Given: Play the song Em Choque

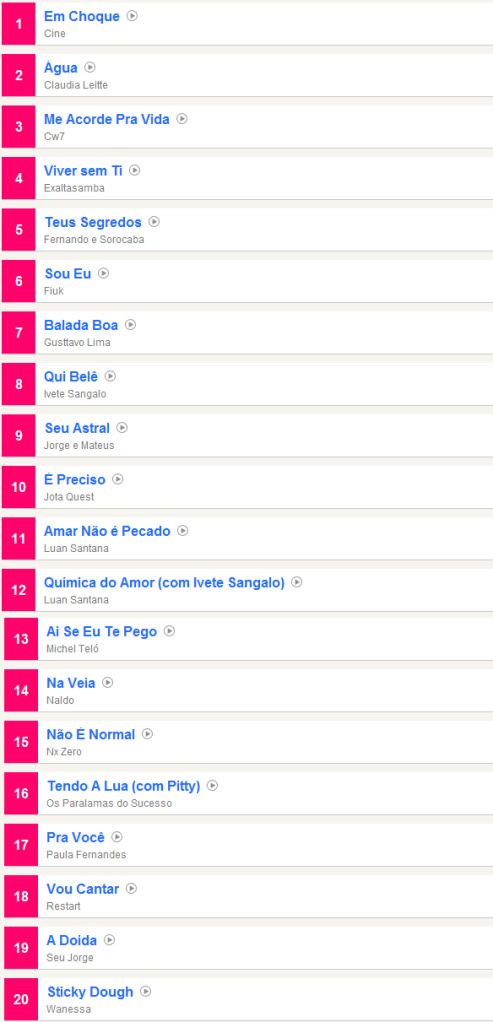Looking at the screenshot, I should point(132,16).
